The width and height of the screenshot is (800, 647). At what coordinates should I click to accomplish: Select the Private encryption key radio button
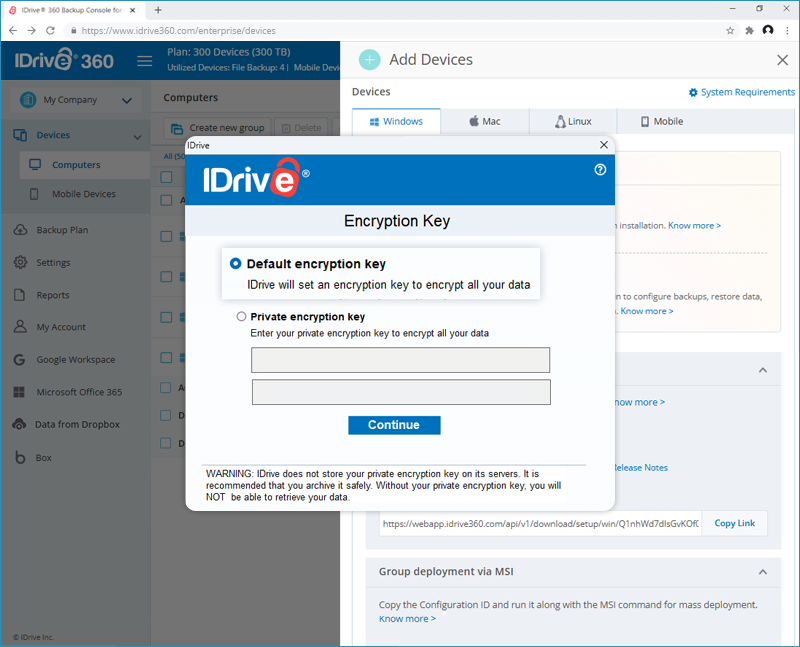241,316
